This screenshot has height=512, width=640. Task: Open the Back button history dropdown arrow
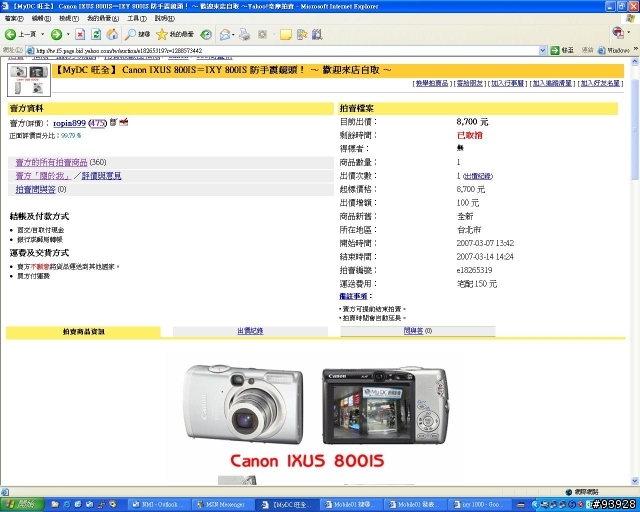coord(42,34)
